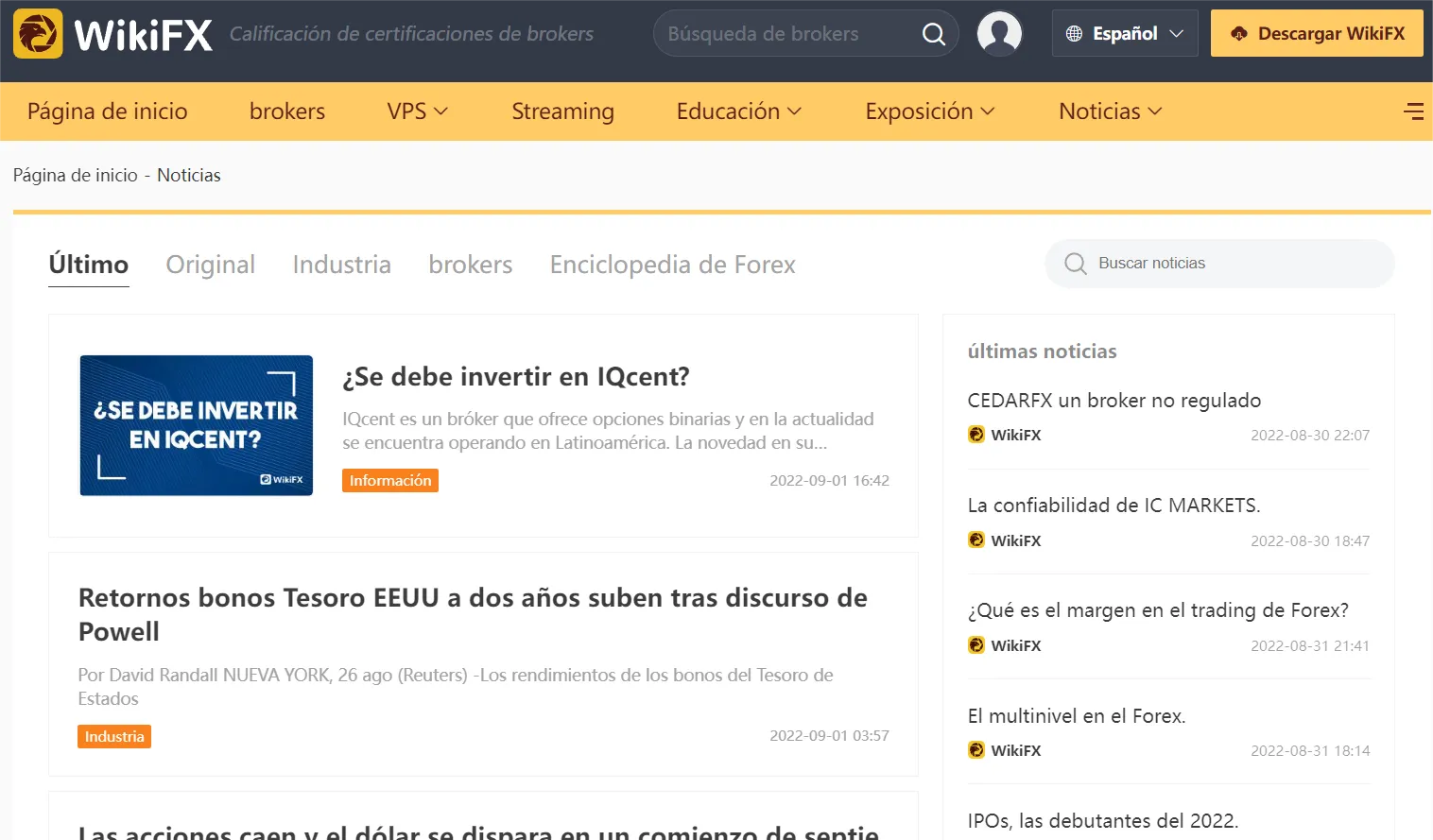Open article ¿Se debe invertir en IQcent?
The width and height of the screenshot is (1433, 840).
pos(516,377)
